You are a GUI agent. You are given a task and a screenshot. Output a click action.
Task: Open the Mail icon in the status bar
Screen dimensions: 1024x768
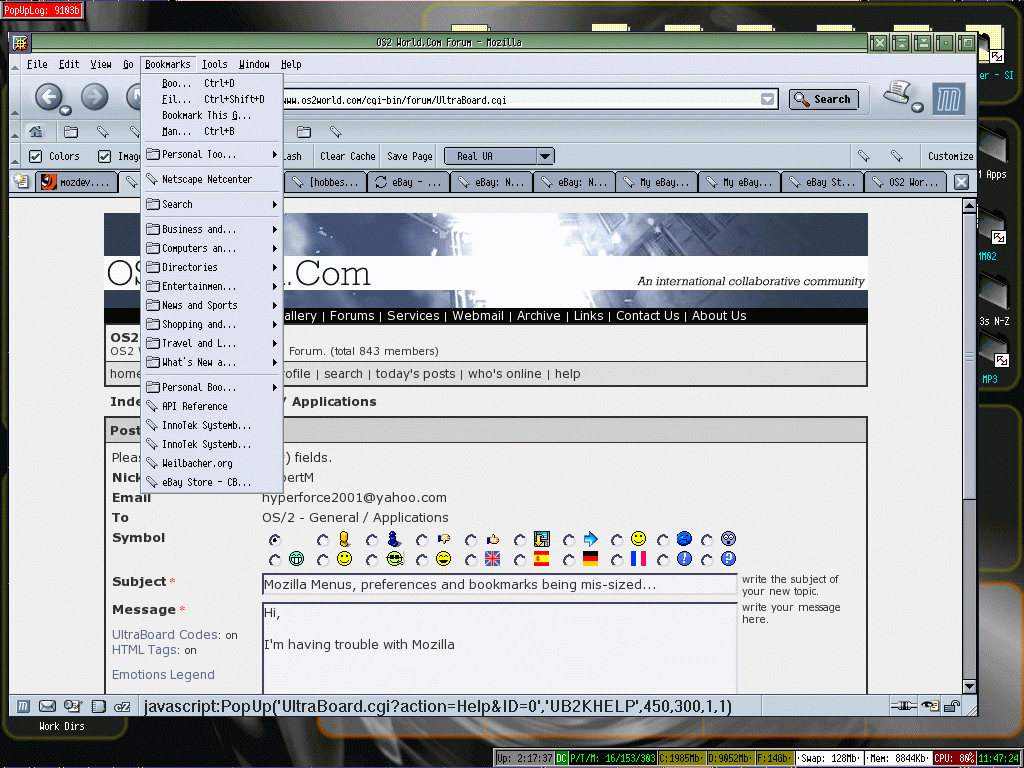tap(48, 706)
